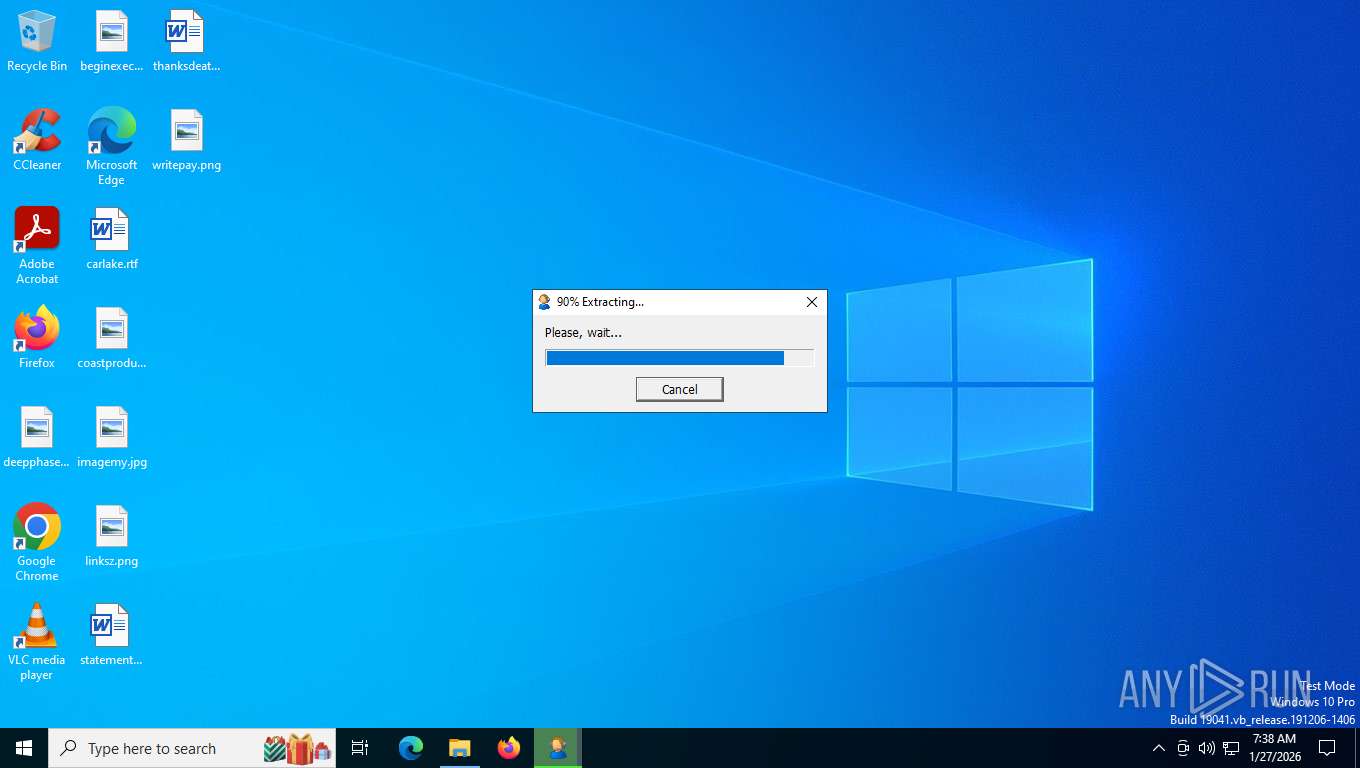Click the extraction progress bar
The image size is (1360, 768).
click(x=680, y=358)
